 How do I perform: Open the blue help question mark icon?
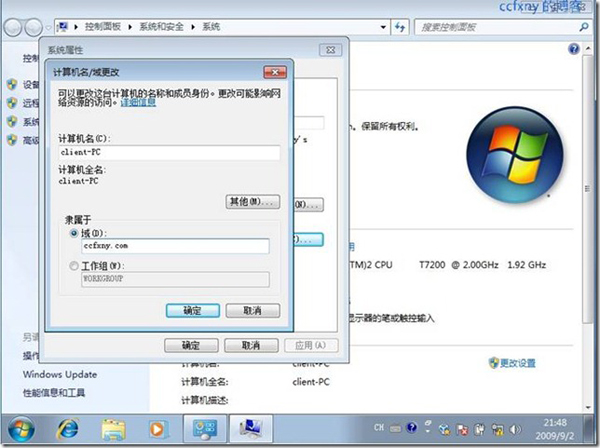[x=574, y=49]
